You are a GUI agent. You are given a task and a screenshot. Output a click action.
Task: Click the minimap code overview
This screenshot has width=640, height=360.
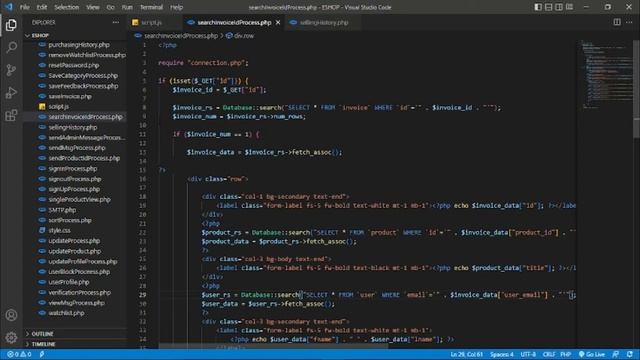click(606, 76)
